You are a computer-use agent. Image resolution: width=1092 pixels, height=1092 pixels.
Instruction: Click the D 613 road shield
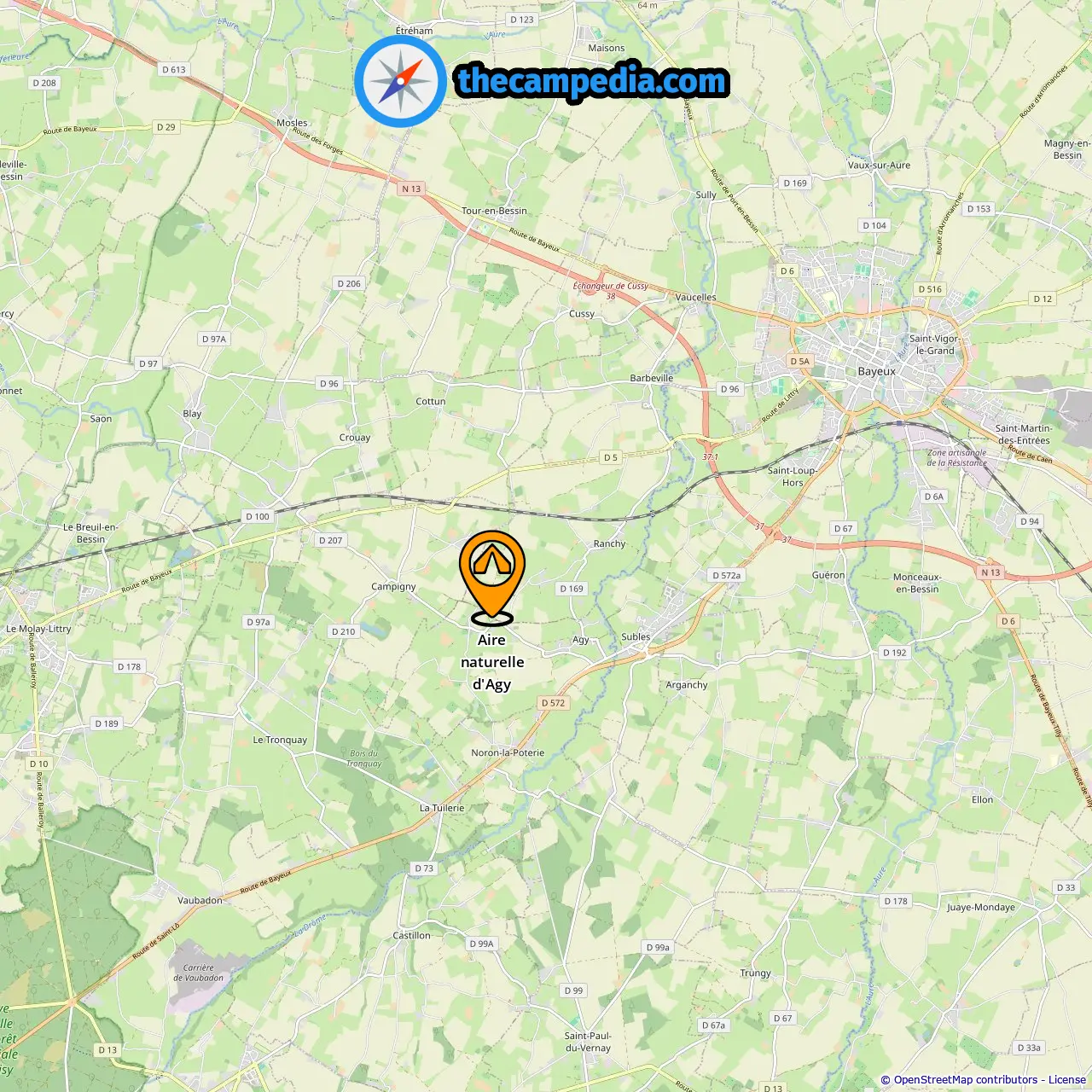pos(173,70)
